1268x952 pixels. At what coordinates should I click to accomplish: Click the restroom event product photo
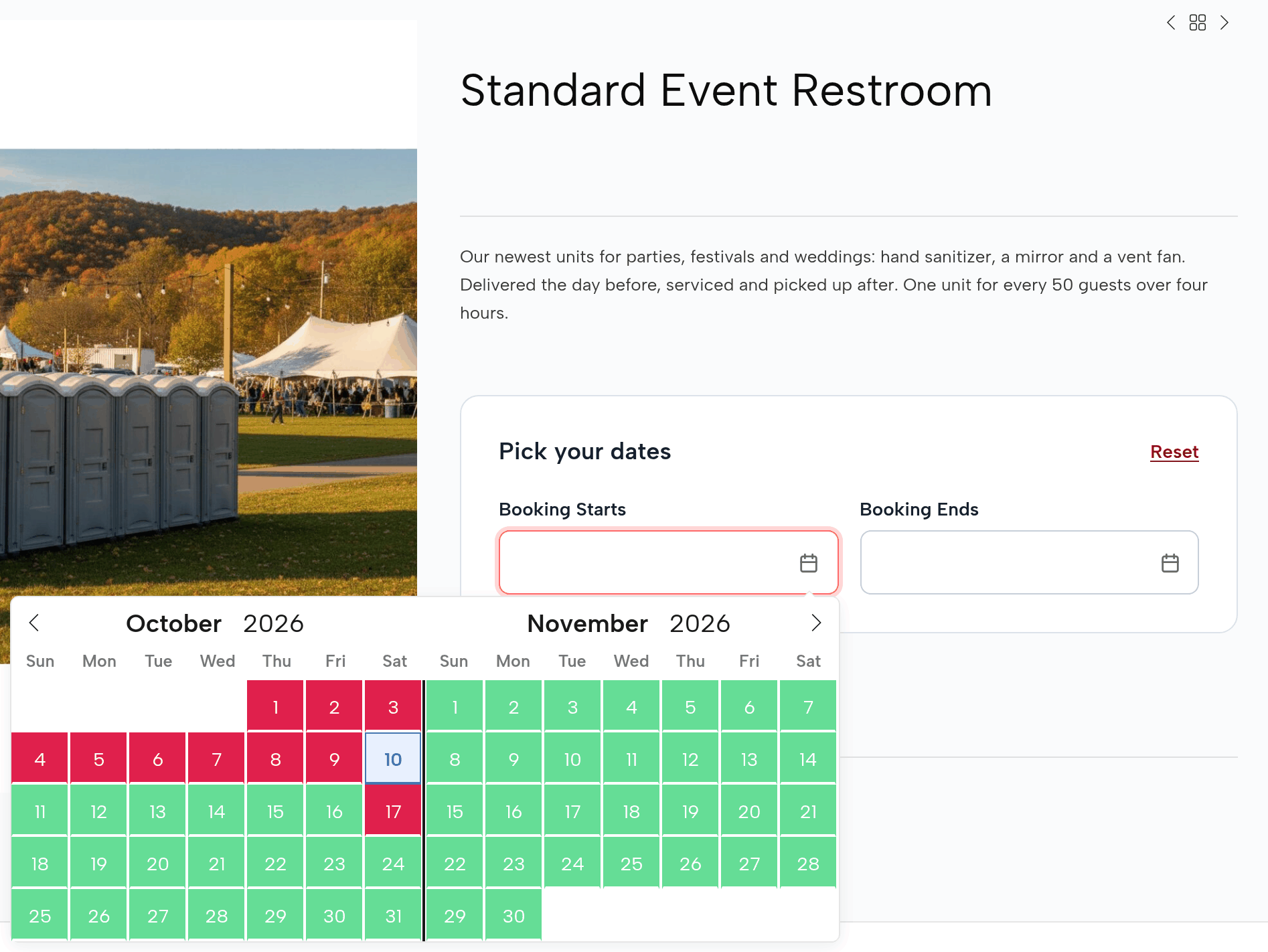(x=208, y=372)
